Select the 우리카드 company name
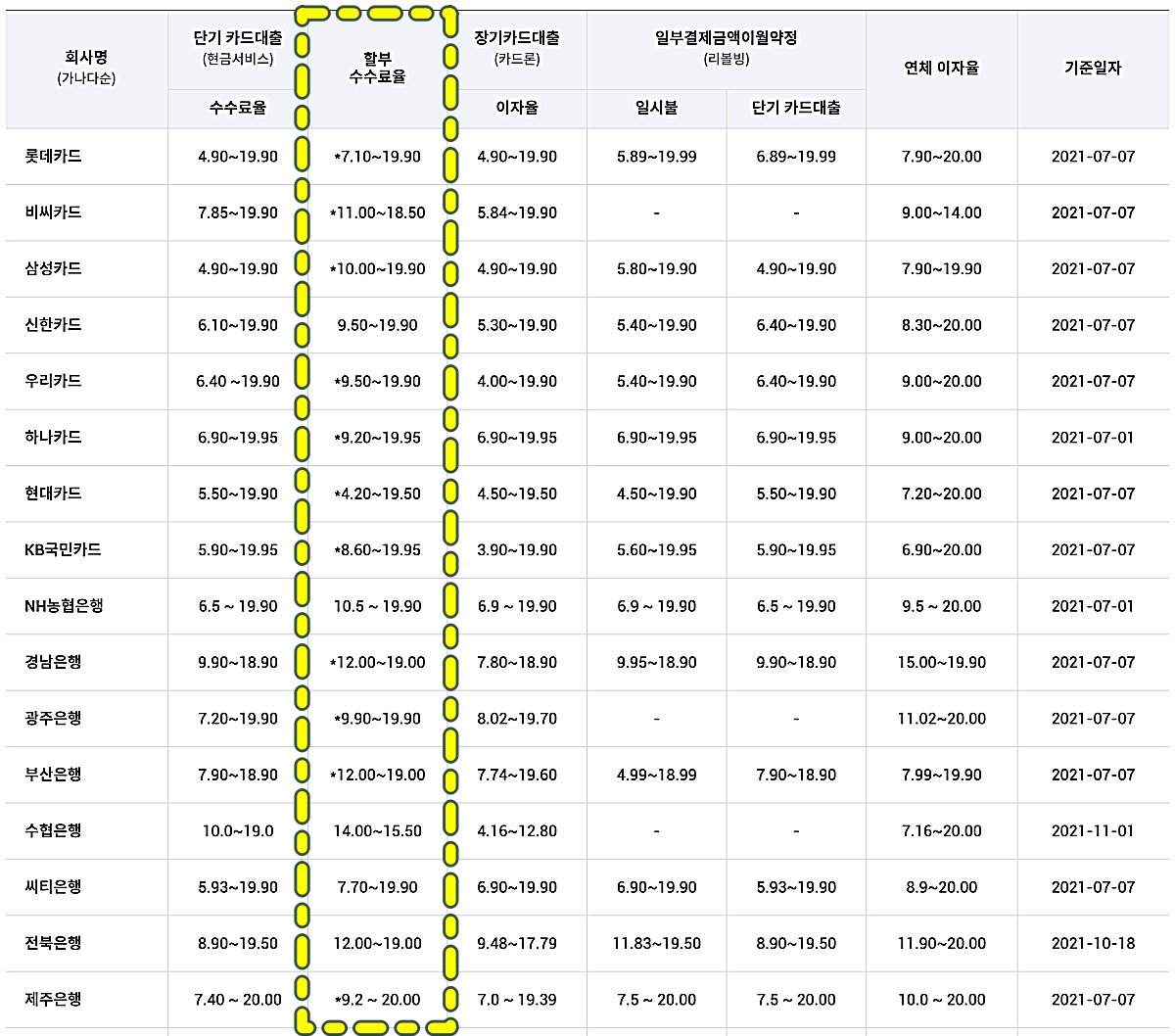 pos(53,381)
